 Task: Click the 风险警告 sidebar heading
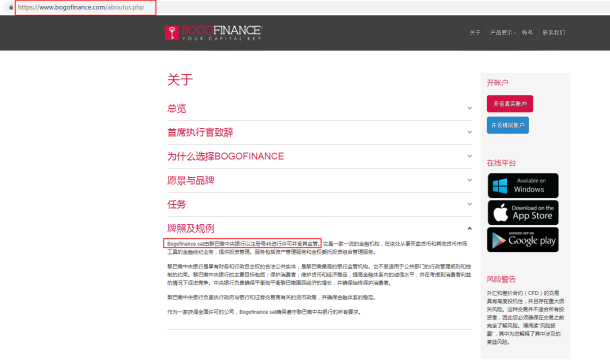(501, 279)
